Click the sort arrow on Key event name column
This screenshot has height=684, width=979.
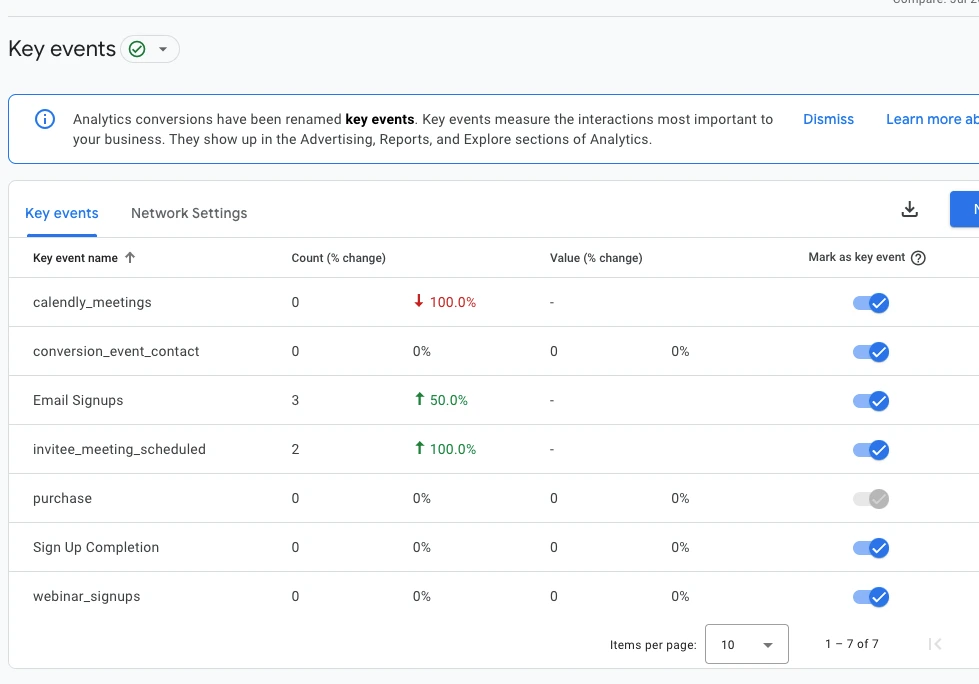(x=130, y=257)
